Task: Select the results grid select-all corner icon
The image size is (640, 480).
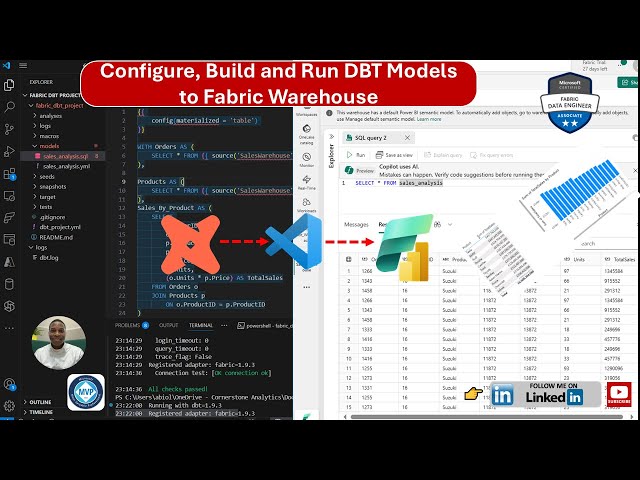Action: 349,259
